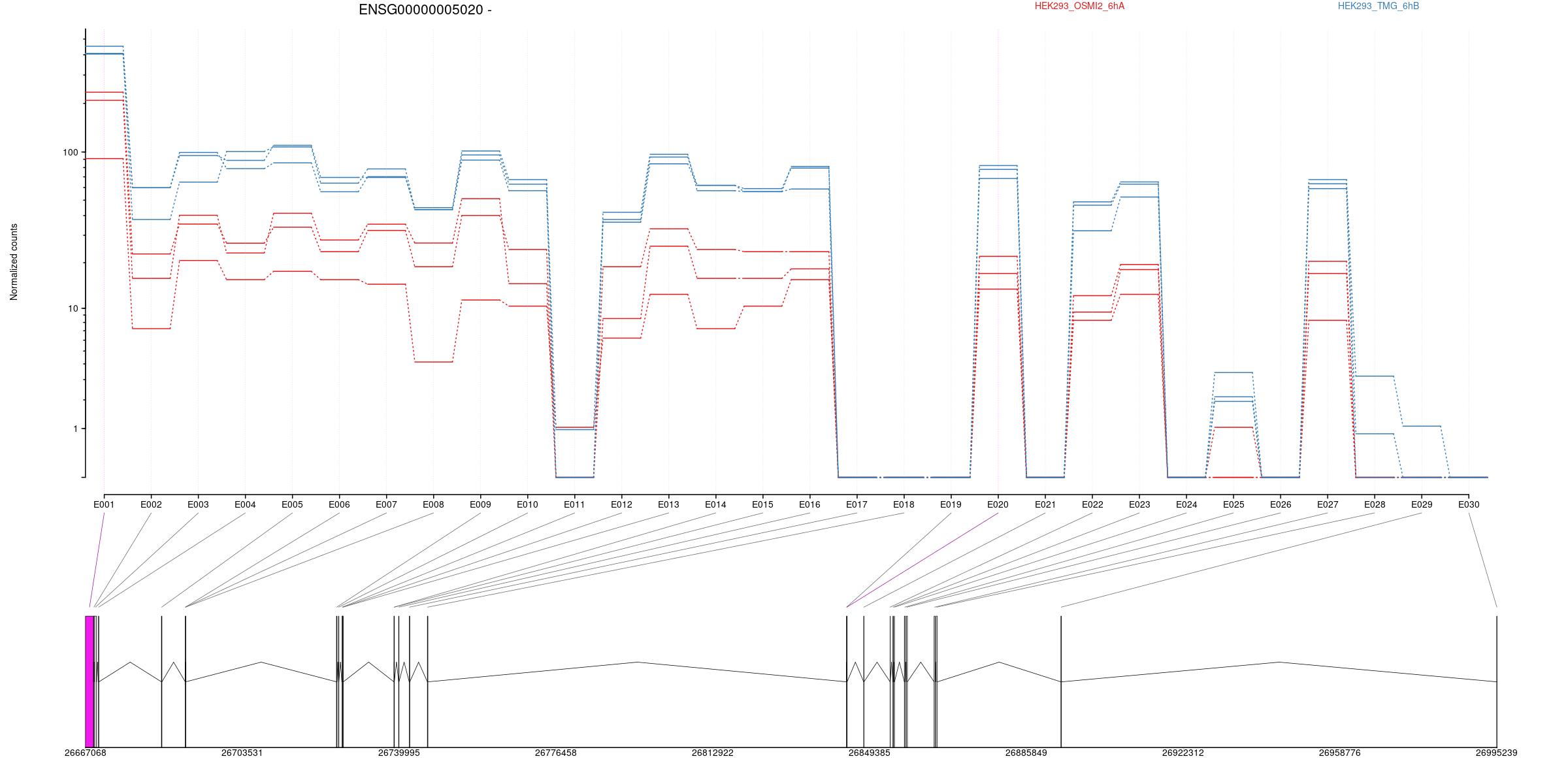Click exon label E005
This screenshot has height=784, width=1568.
coord(292,504)
